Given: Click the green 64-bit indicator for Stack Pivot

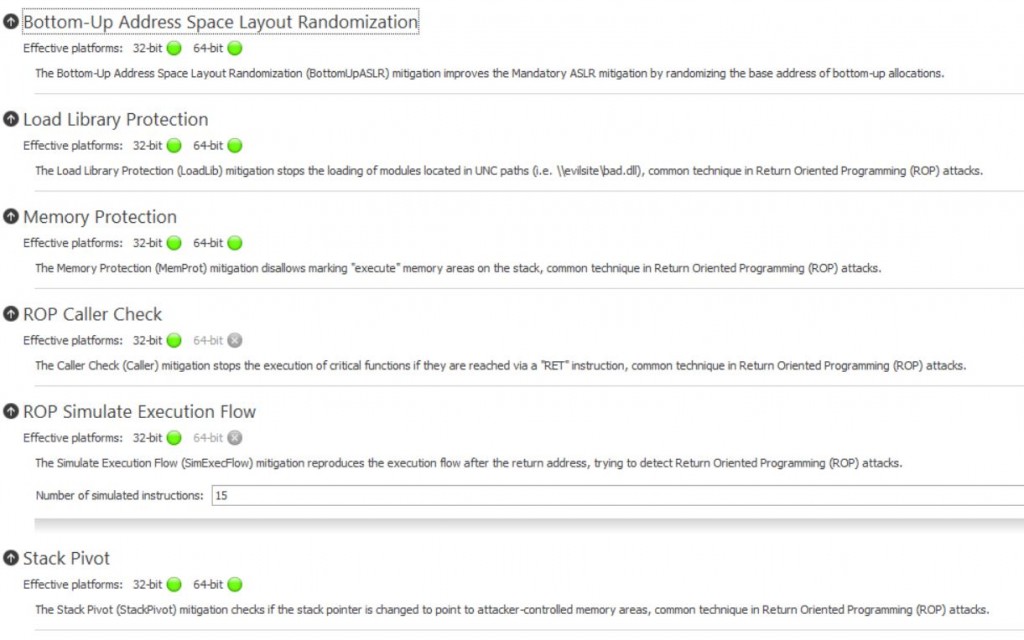Looking at the screenshot, I should pos(233,584).
